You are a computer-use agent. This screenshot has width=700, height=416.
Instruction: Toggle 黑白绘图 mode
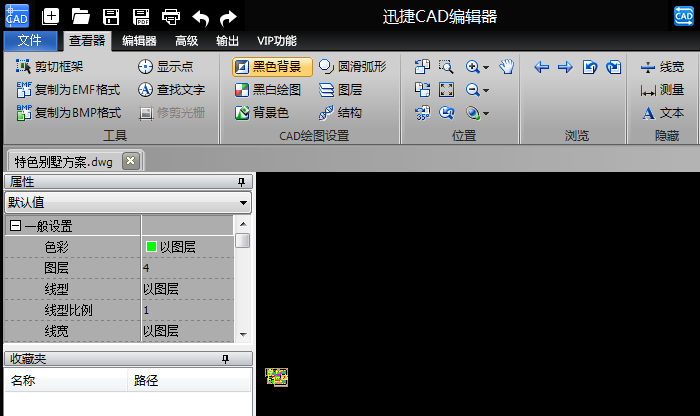pos(268,90)
